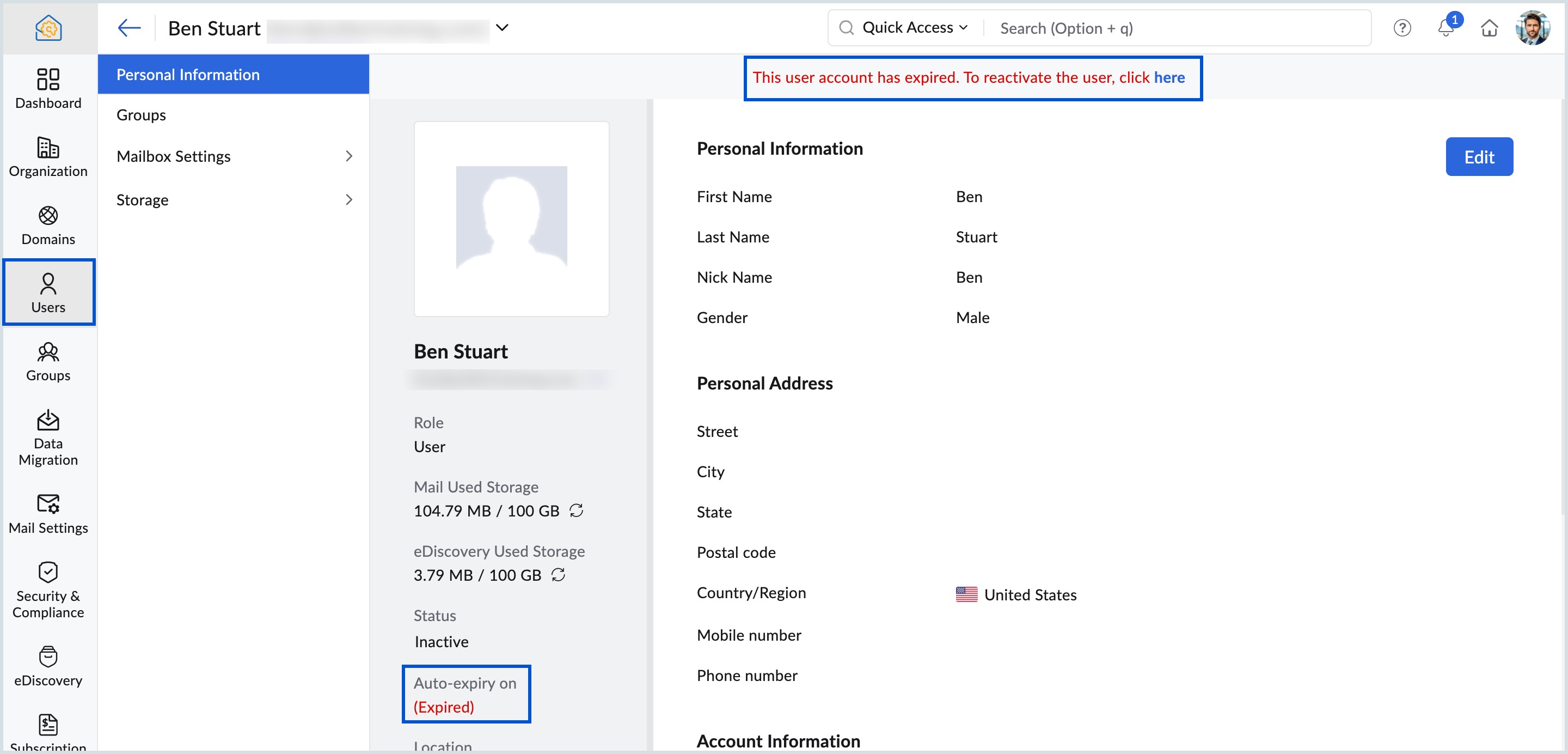This screenshot has width=1568, height=754.
Task: Click the 'here' link to reactivate user
Action: tap(1169, 77)
